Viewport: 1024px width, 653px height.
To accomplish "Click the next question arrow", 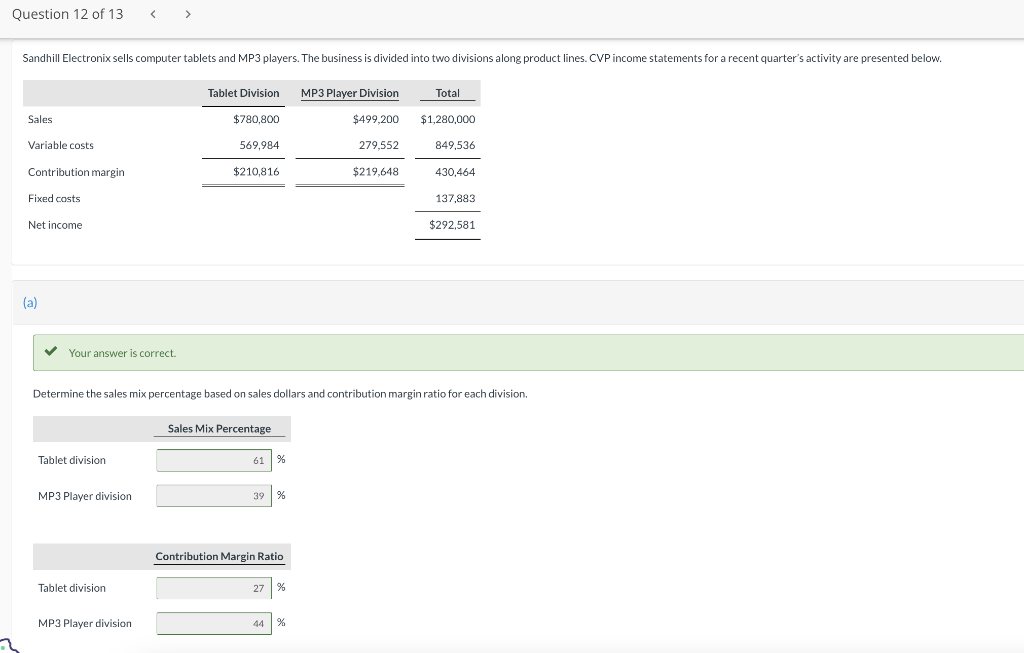I will (x=187, y=14).
